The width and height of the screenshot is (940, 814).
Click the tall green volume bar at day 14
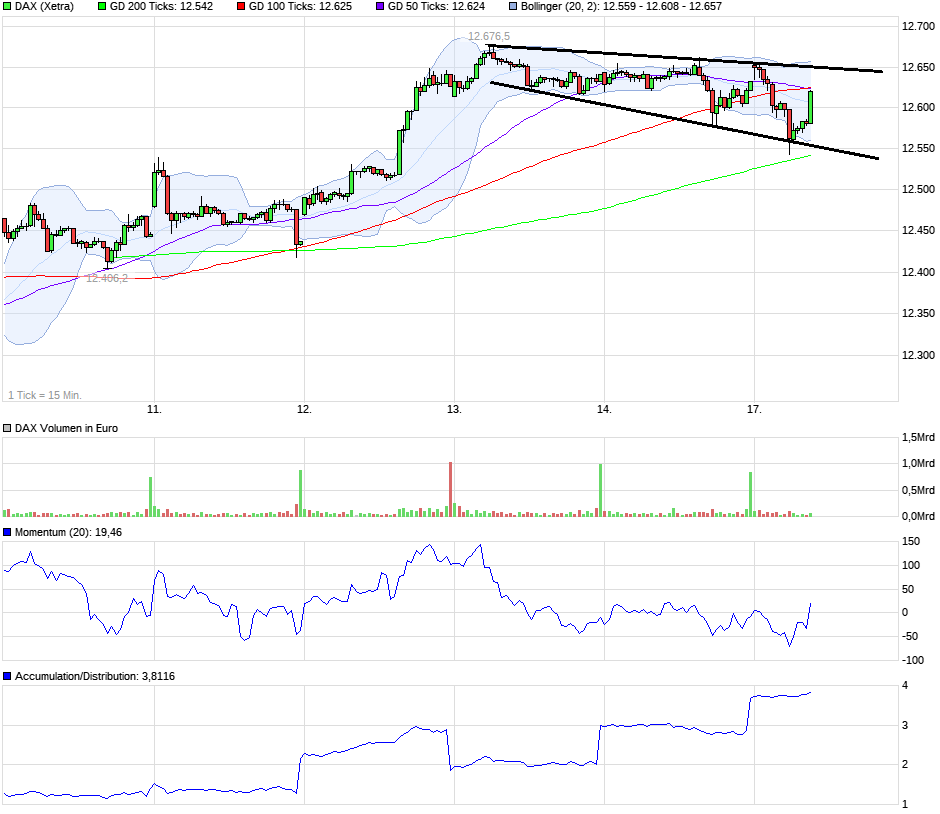[600, 490]
